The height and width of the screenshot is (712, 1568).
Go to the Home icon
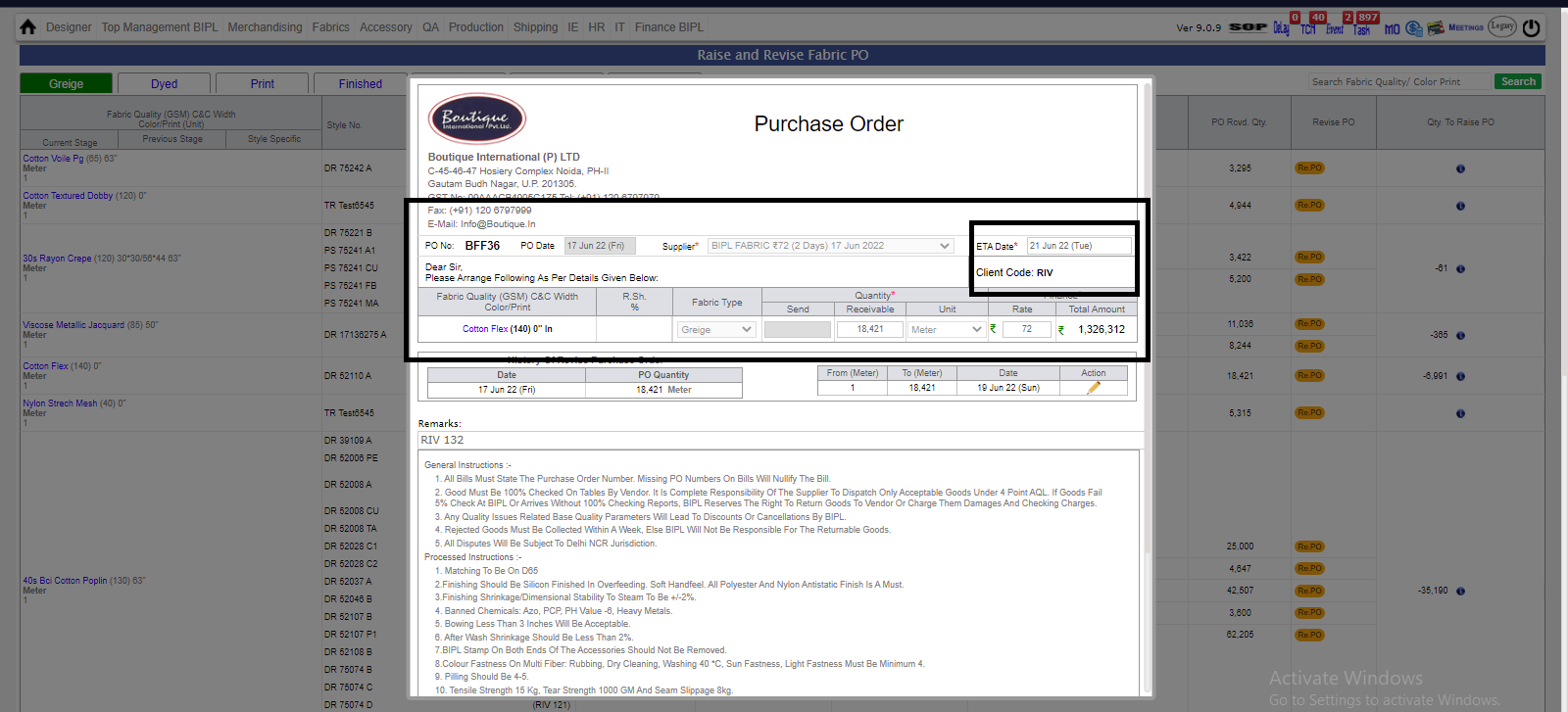27,27
